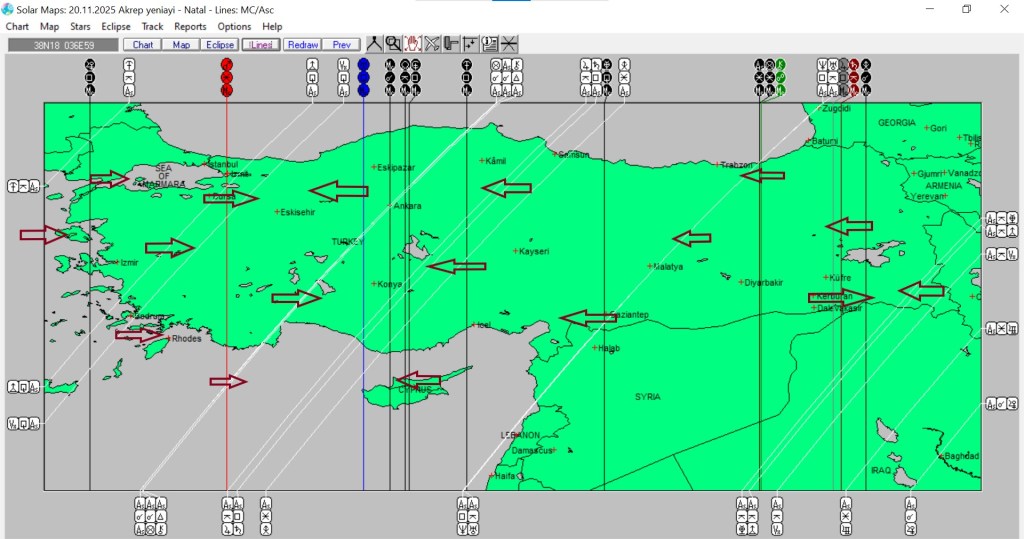Click the crossing lines toolbar icon
1024x539 pixels.
[x=509, y=44]
